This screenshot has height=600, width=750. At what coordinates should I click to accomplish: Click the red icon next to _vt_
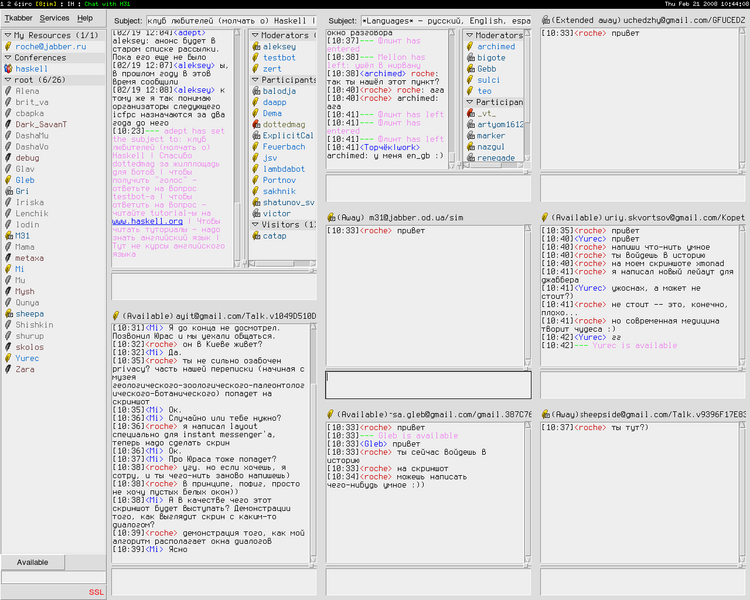pyautogui.click(x=470, y=113)
